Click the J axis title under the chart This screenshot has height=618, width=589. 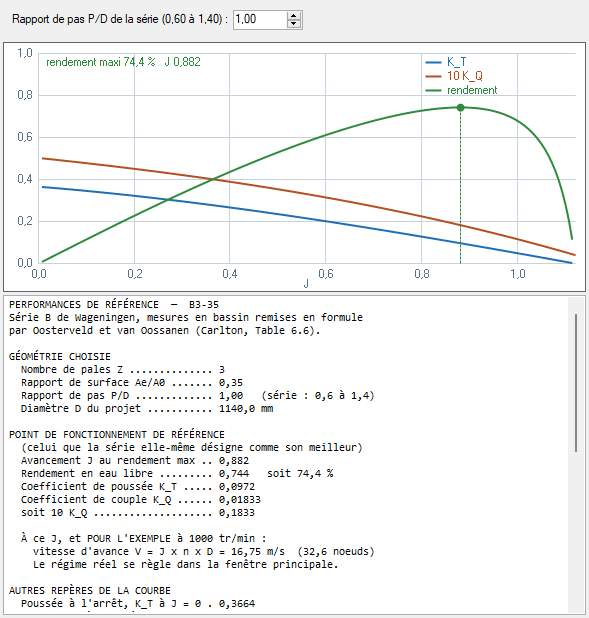[306, 283]
